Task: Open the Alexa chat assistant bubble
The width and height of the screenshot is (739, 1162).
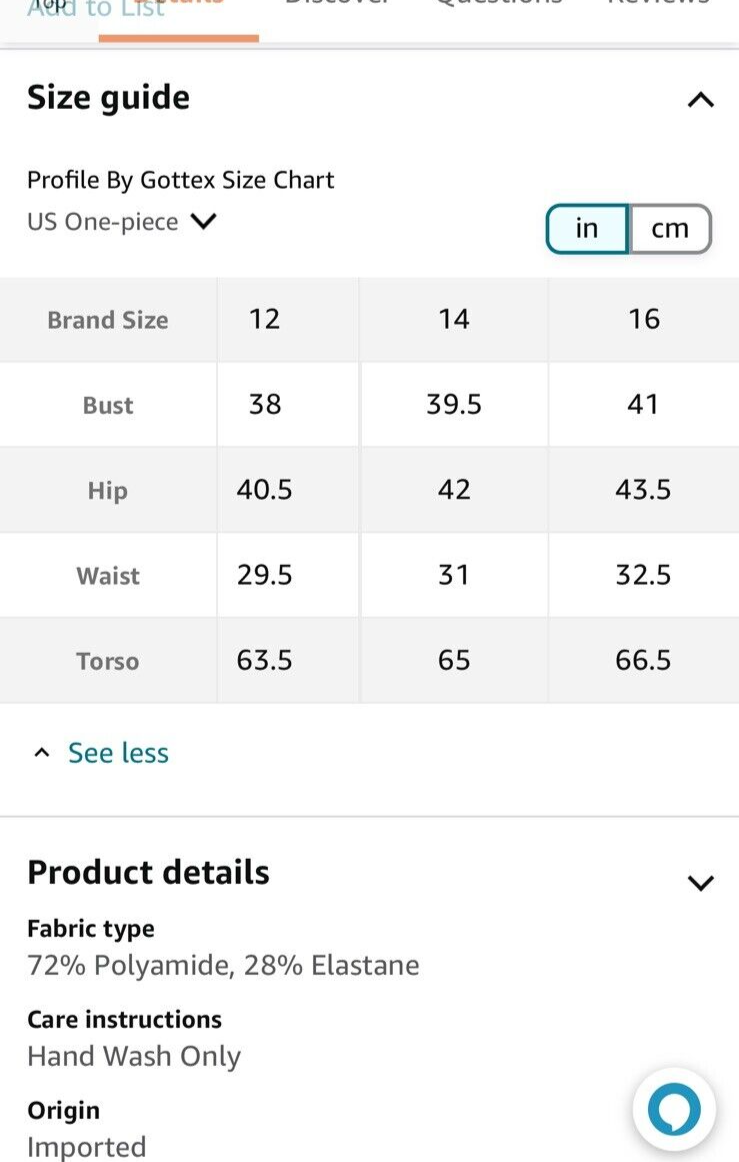Action: (674, 1109)
